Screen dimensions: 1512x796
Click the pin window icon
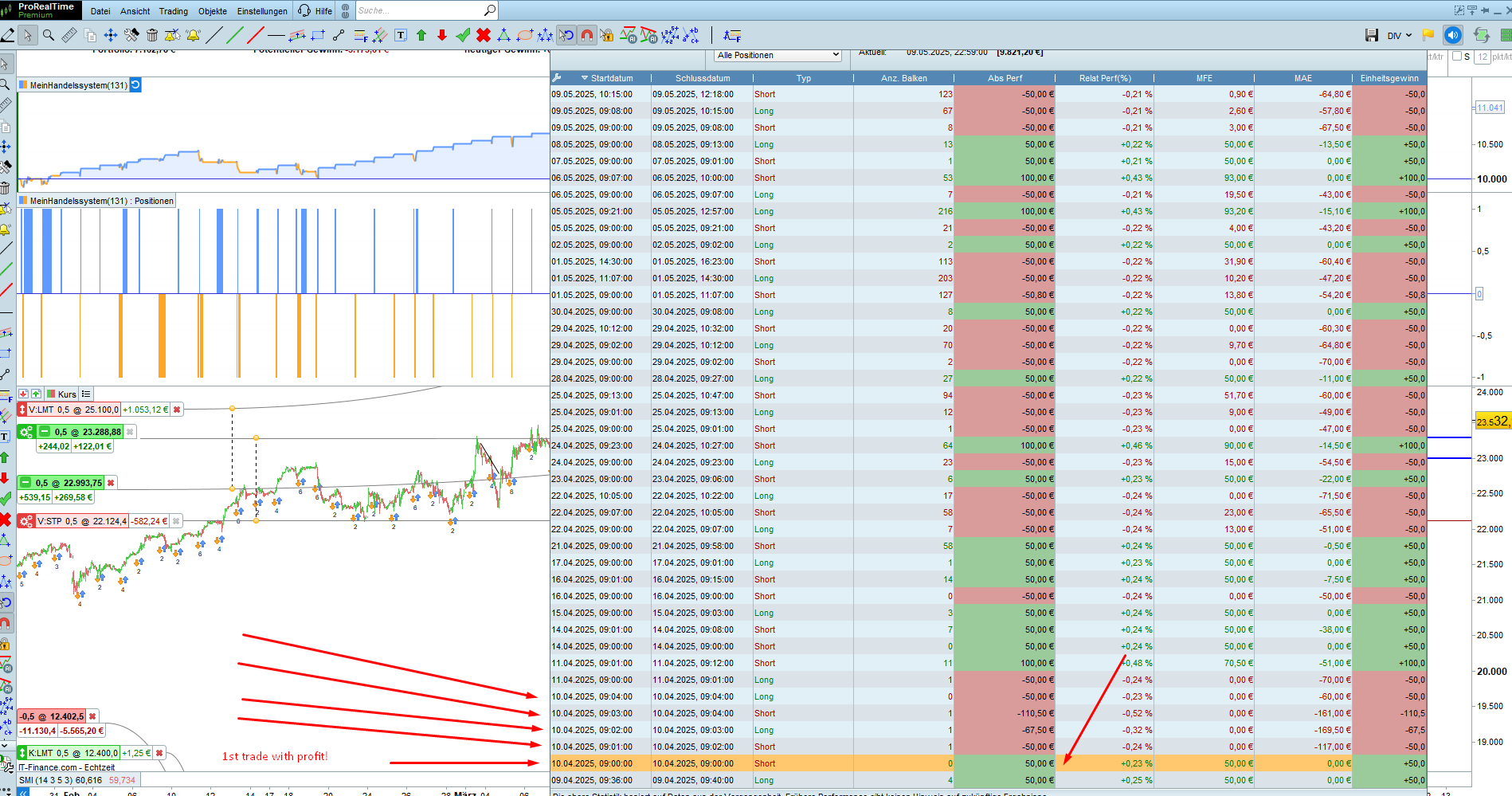tap(1485, 10)
